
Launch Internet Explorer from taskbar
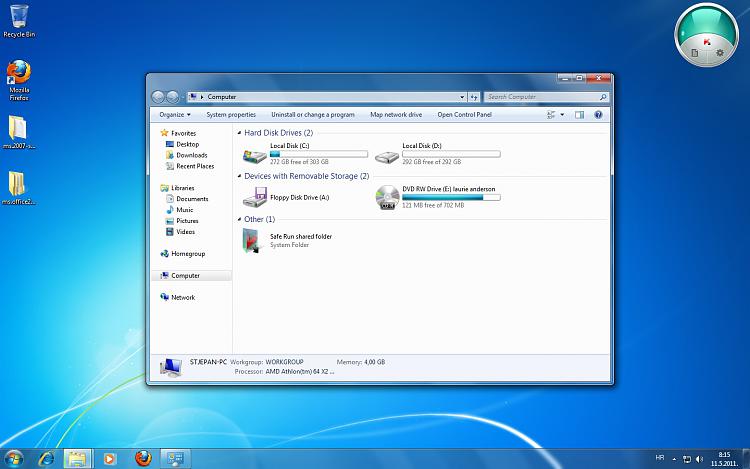46,459
